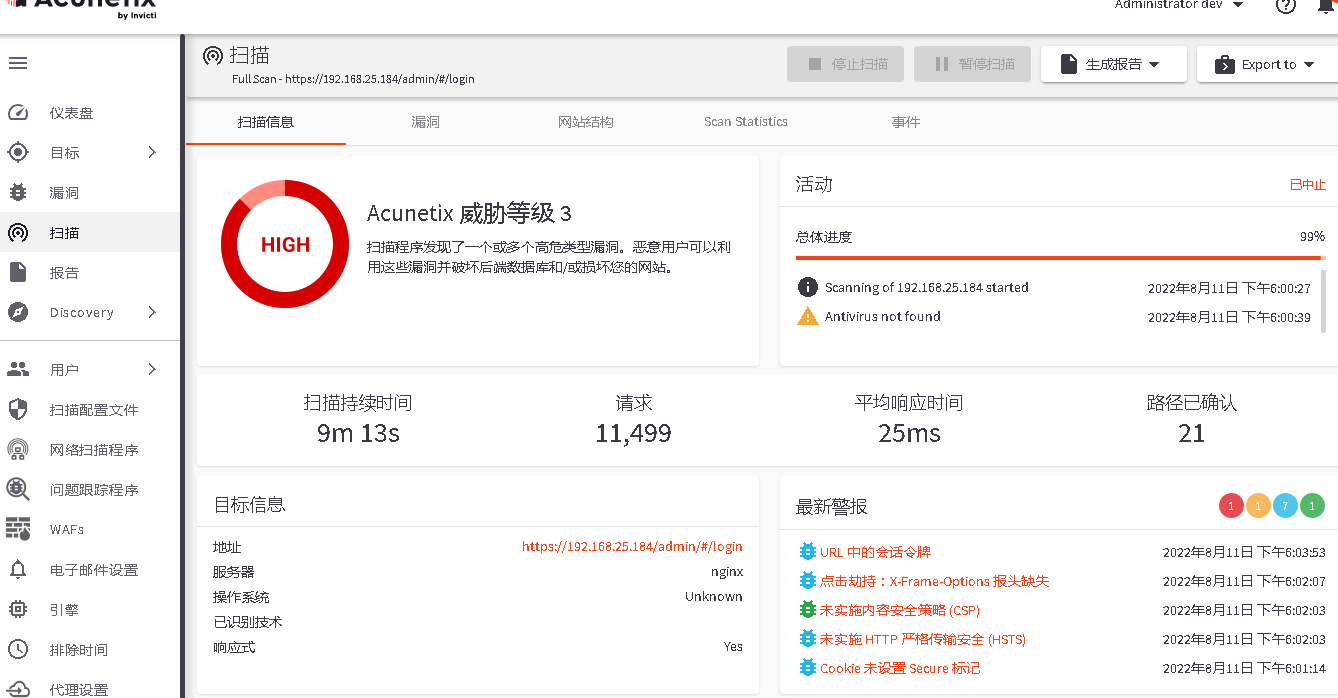Open Cookie 未设置 Secure 标记 alert

tap(900, 668)
